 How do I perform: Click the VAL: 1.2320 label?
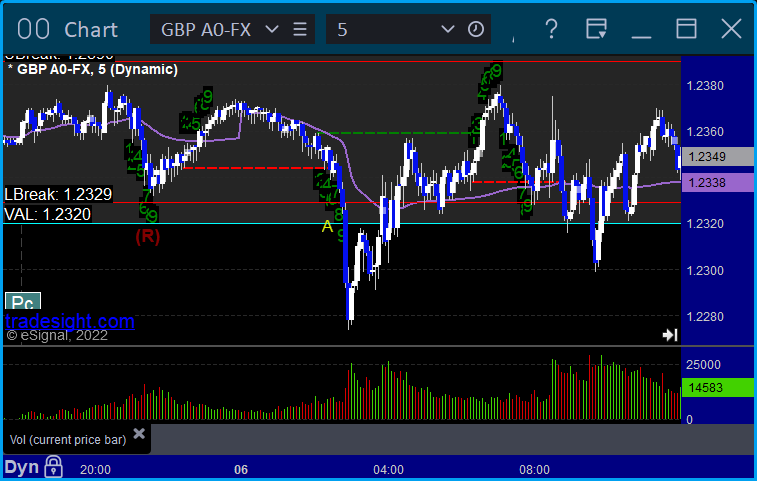coord(47,214)
